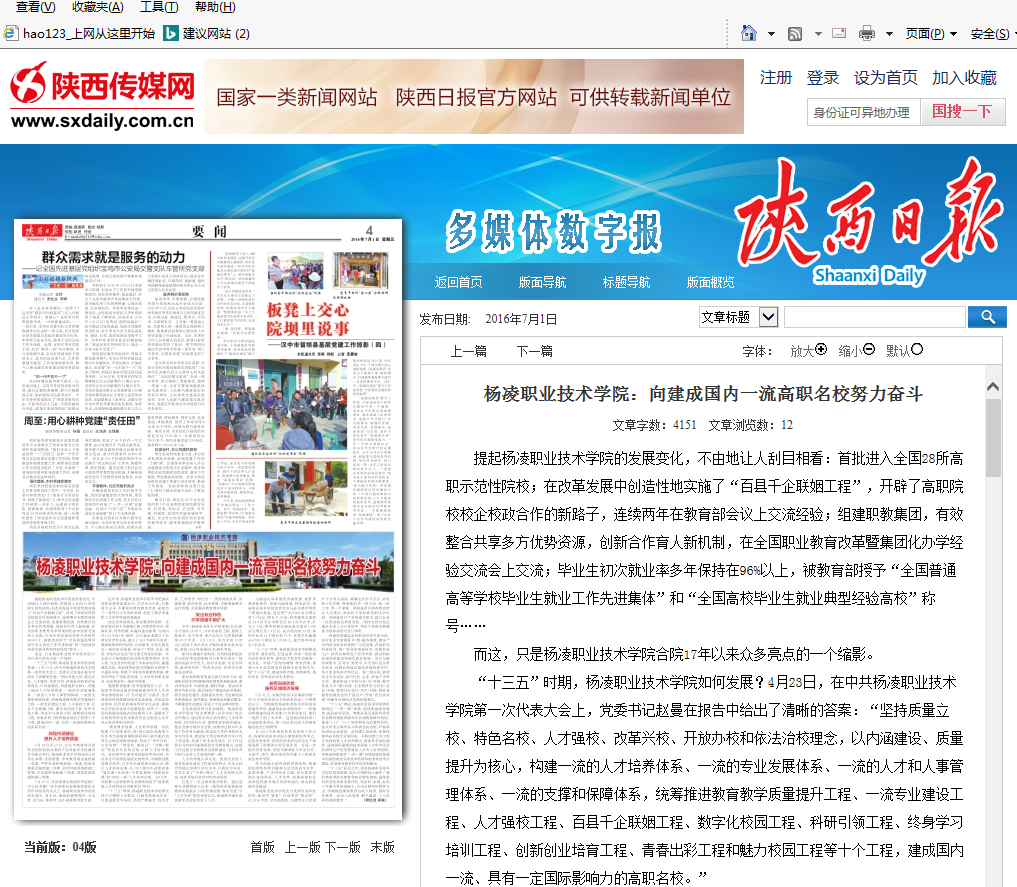The width and height of the screenshot is (1017, 887).
Task: Open the 建议网站 favorites bar shortcut
Action: 206,33
